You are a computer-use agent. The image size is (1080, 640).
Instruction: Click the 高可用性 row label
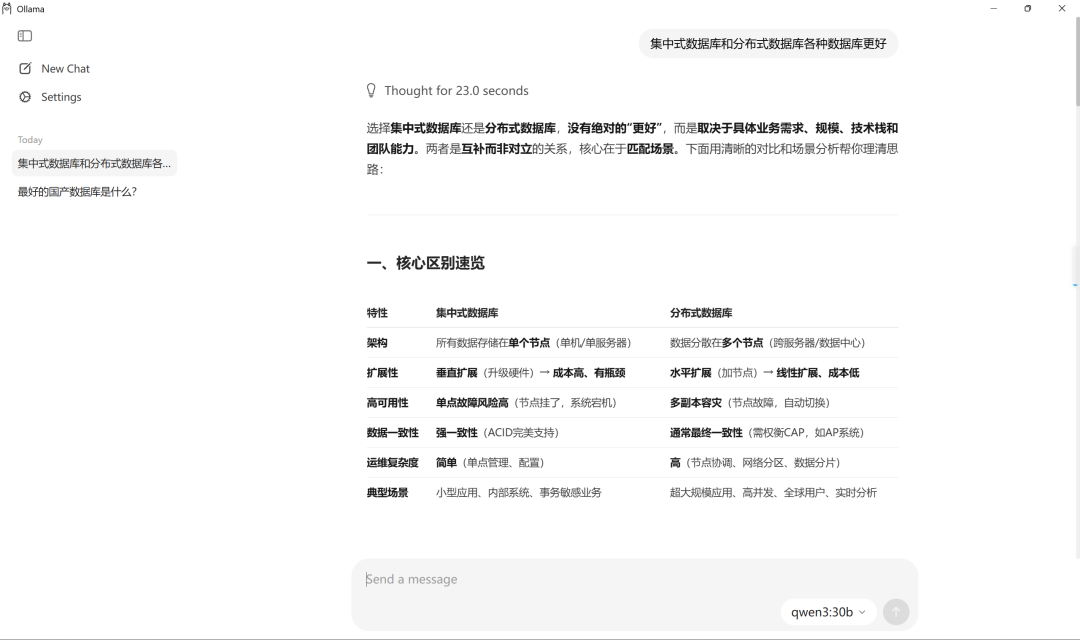[388, 402]
